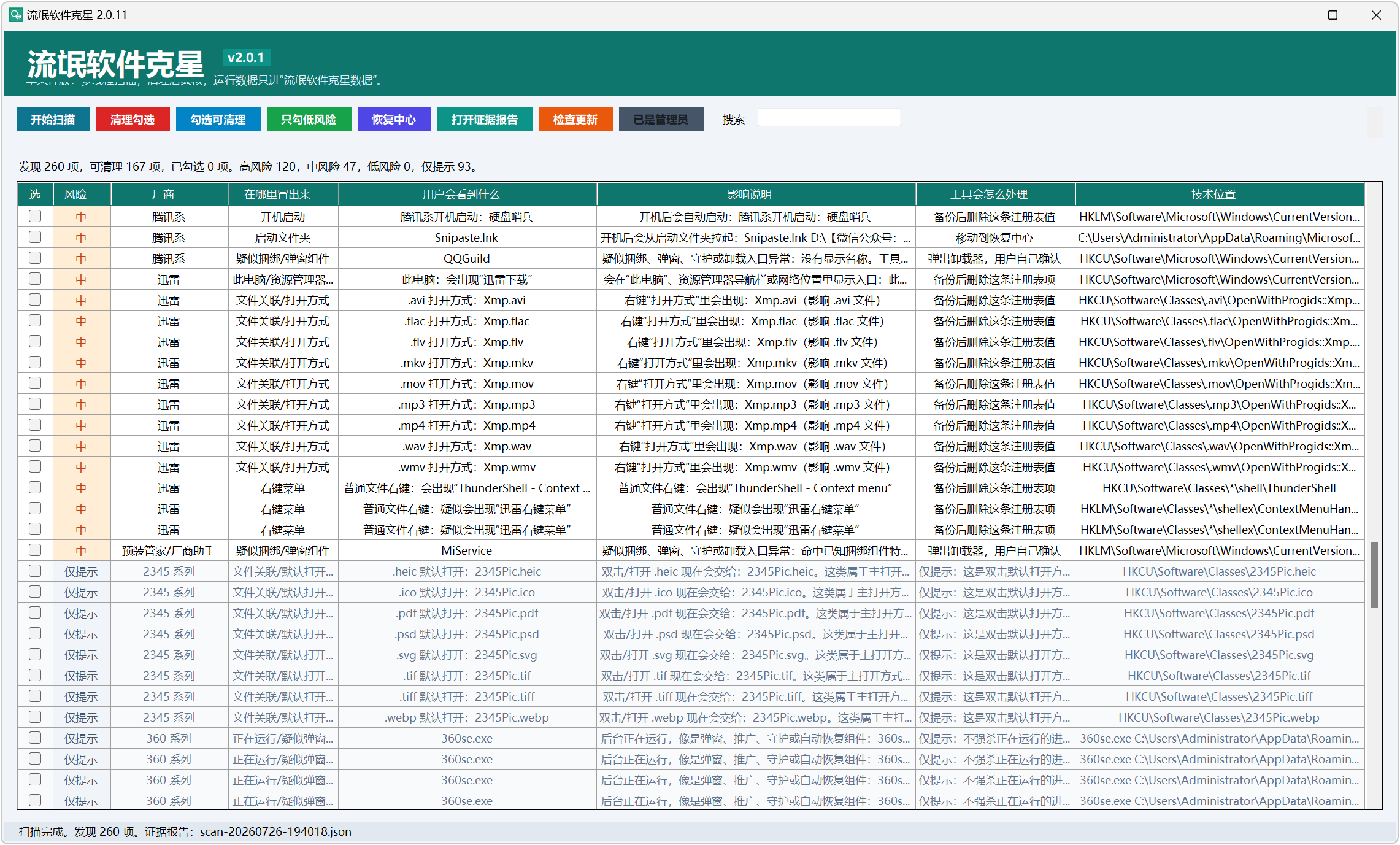Click the v2.0.1 version badge

pos(246,58)
